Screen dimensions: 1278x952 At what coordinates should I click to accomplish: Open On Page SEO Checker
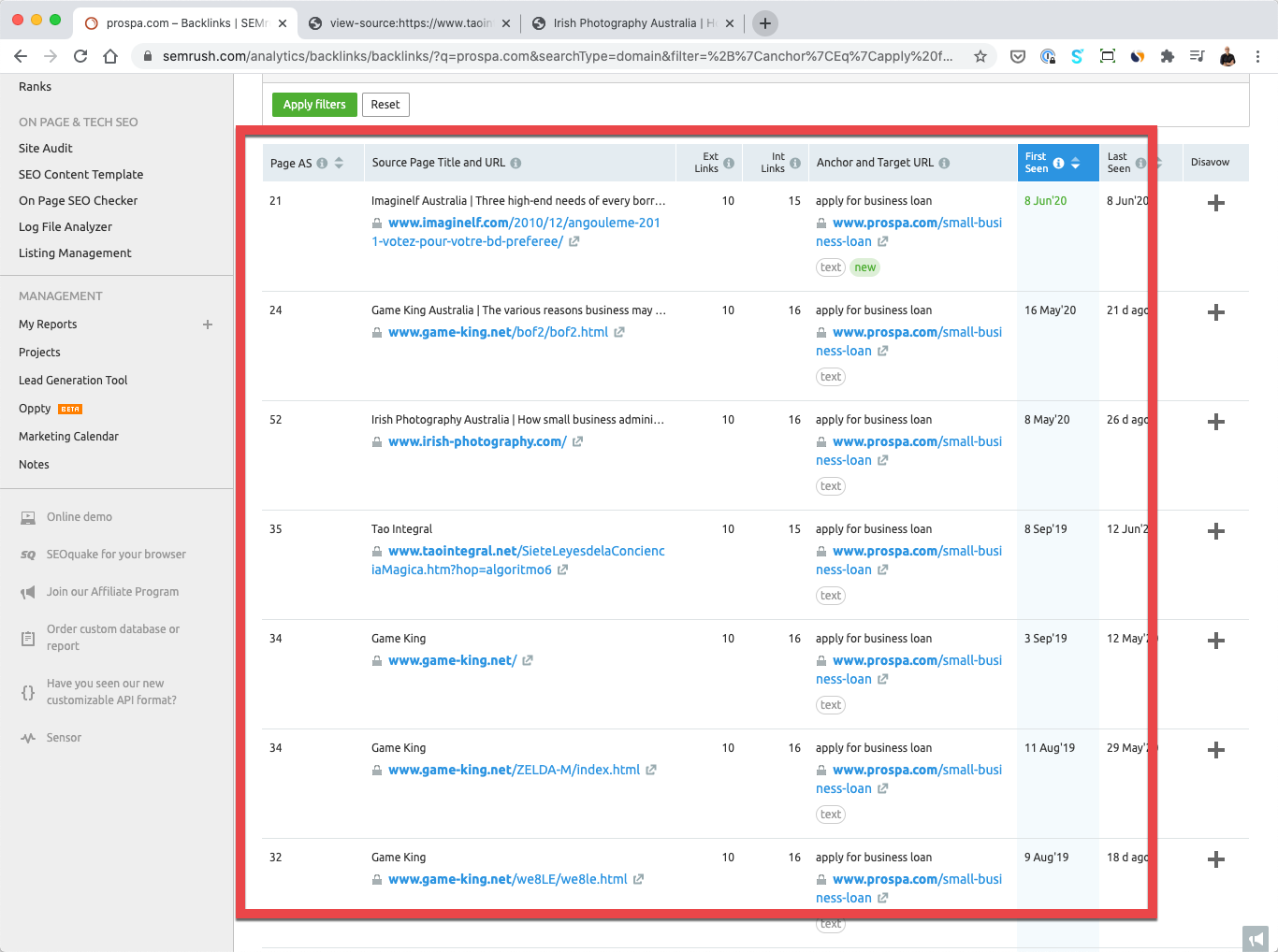click(x=79, y=200)
